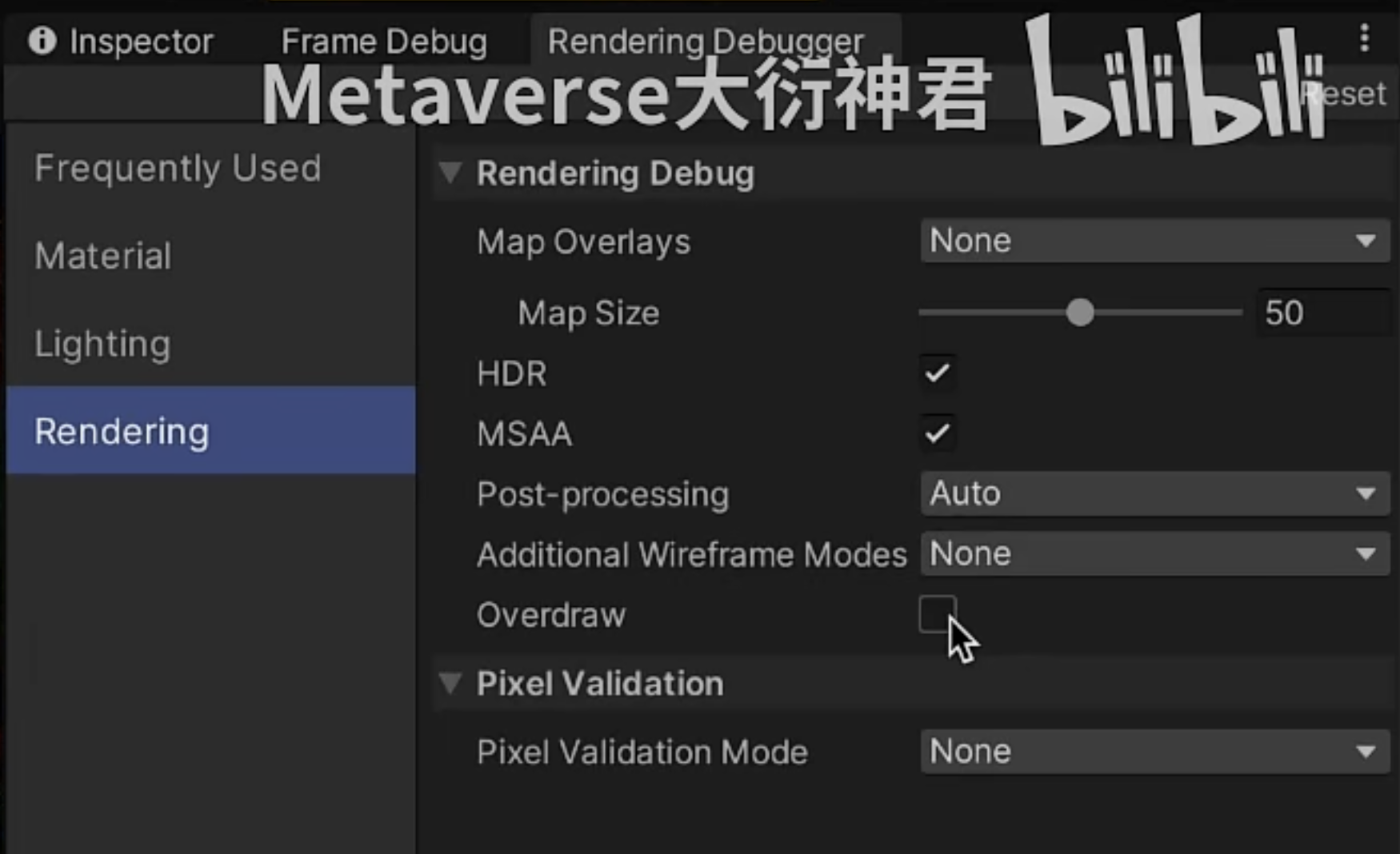
Task: Click the Map Size slider handle
Action: point(1080,313)
